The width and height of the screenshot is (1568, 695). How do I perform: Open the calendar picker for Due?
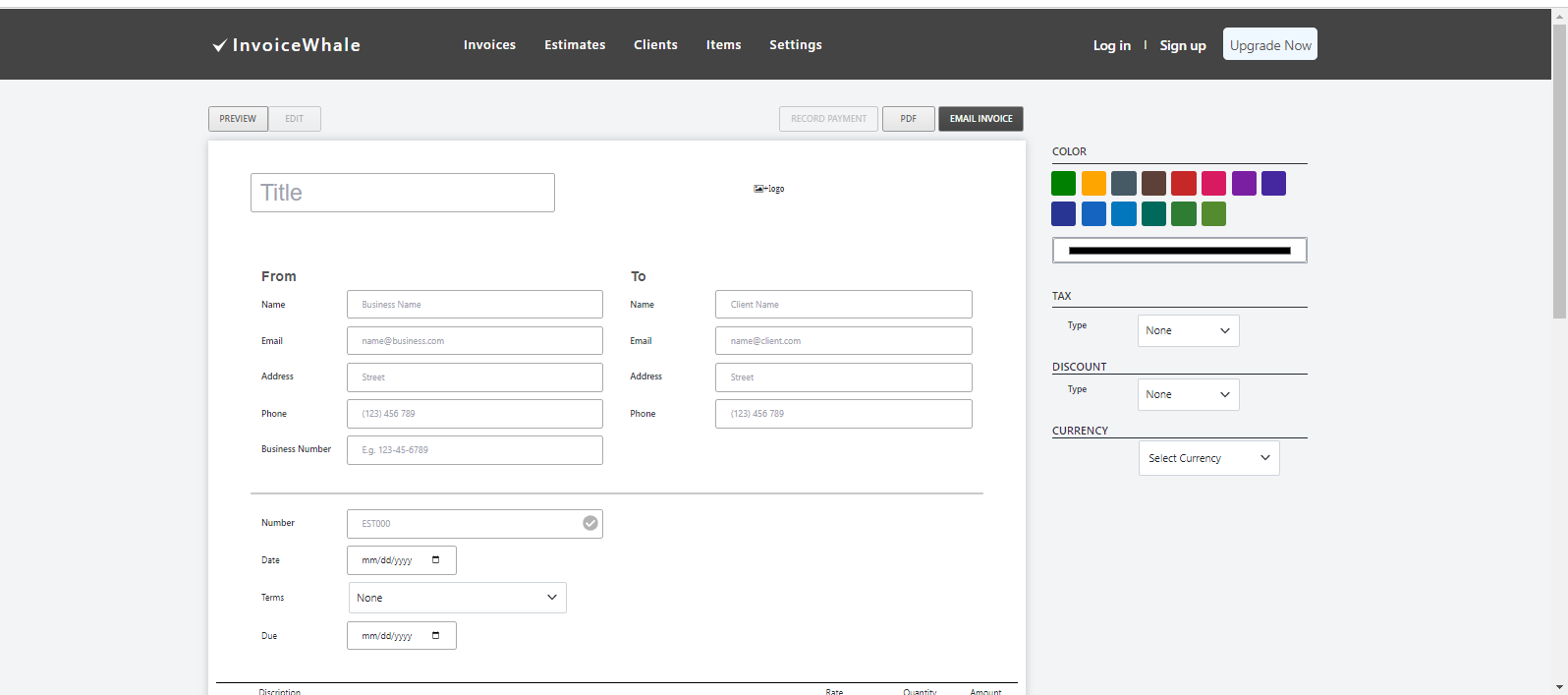(436, 636)
